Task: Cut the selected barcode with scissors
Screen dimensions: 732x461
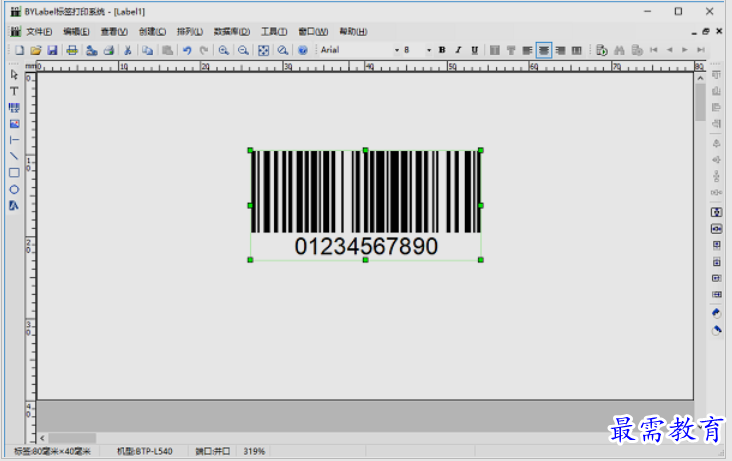Action: [x=127, y=50]
